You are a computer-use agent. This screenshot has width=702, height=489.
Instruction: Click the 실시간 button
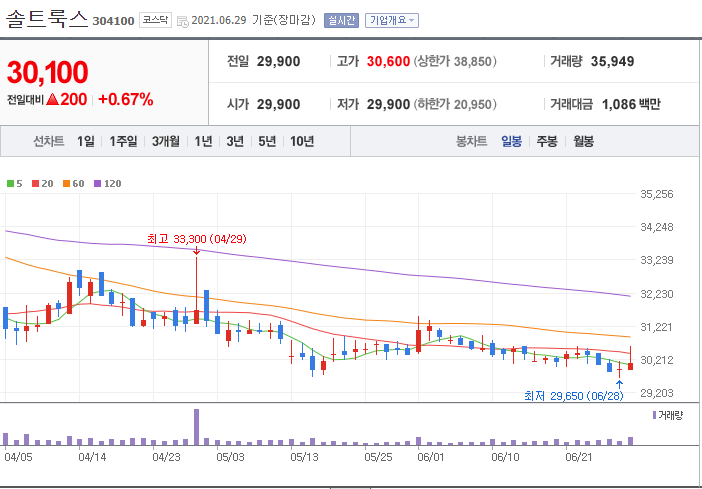(x=341, y=20)
